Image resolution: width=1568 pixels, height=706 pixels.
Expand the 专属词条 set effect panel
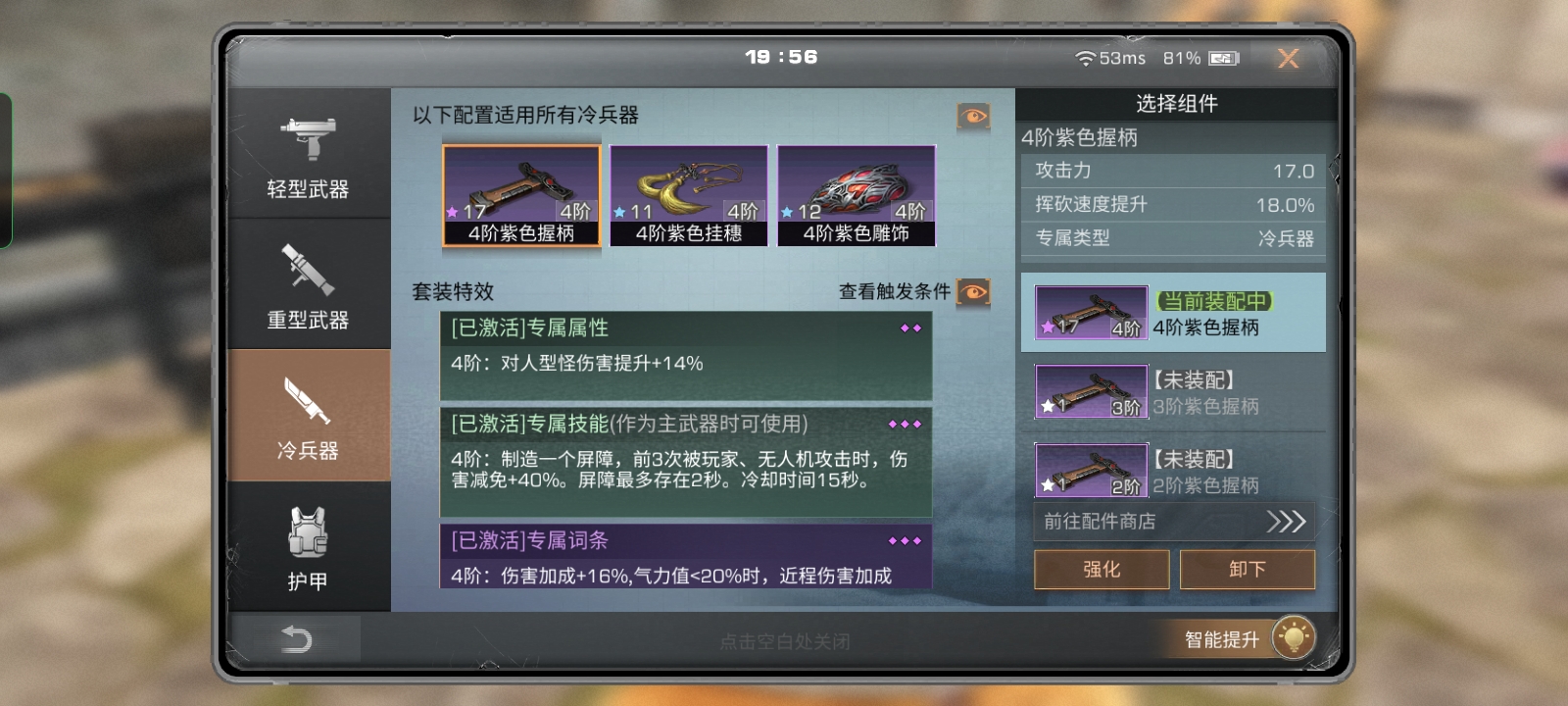click(x=686, y=556)
